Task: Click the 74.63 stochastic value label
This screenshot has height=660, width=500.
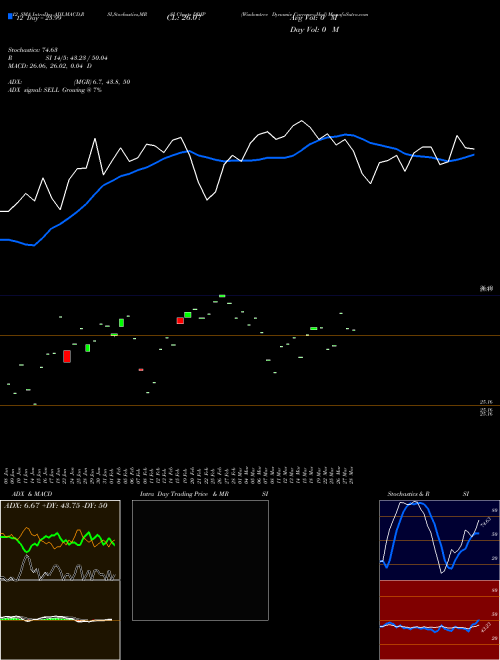Action: point(485,522)
